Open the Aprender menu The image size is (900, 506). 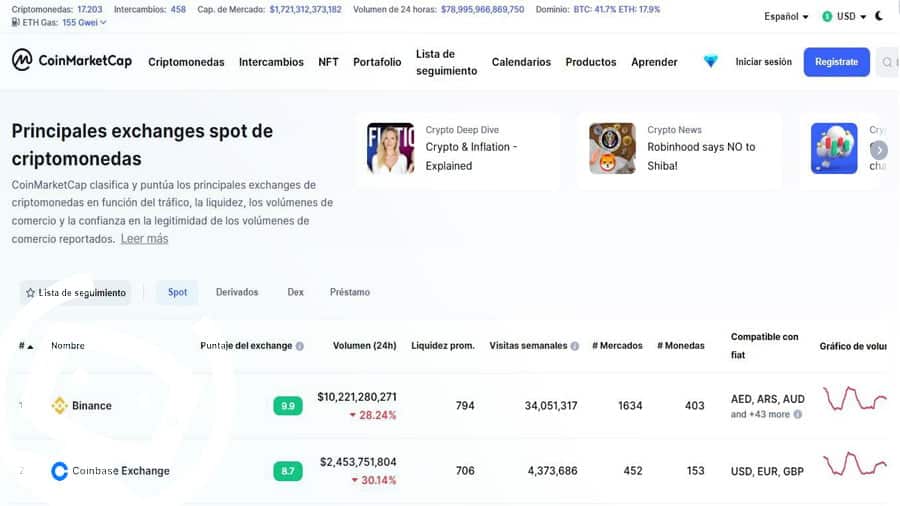click(654, 62)
